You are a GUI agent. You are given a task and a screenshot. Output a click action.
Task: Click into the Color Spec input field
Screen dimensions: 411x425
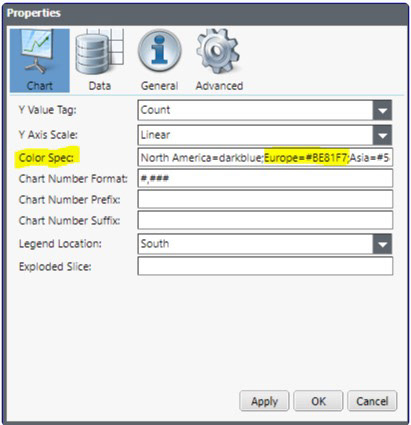(265, 157)
